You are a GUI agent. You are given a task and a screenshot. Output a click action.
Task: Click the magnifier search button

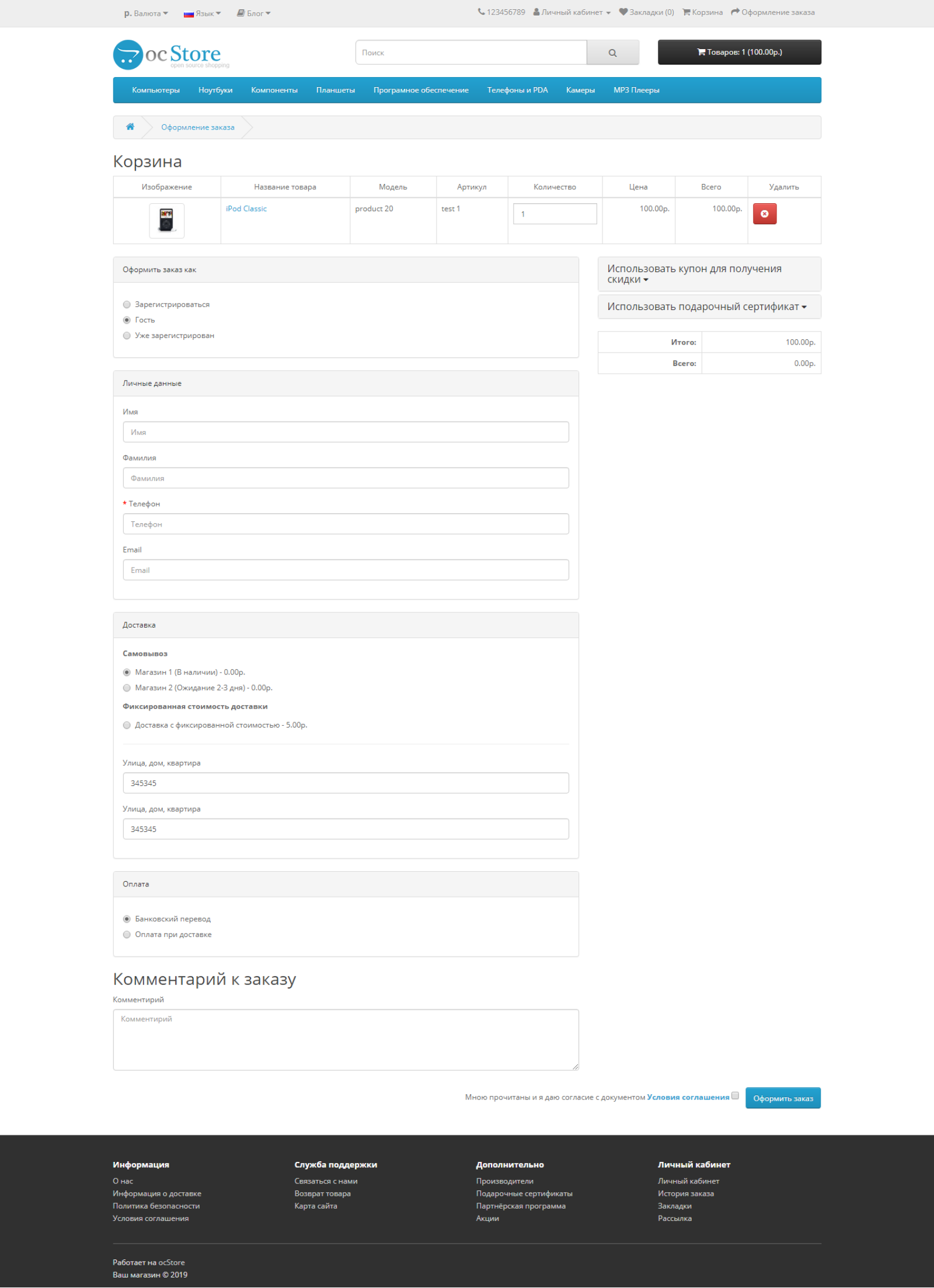[x=612, y=53]
